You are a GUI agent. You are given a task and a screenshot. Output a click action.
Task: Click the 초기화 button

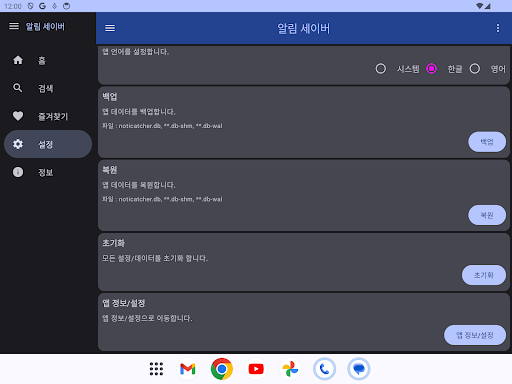tap(484, 275)
